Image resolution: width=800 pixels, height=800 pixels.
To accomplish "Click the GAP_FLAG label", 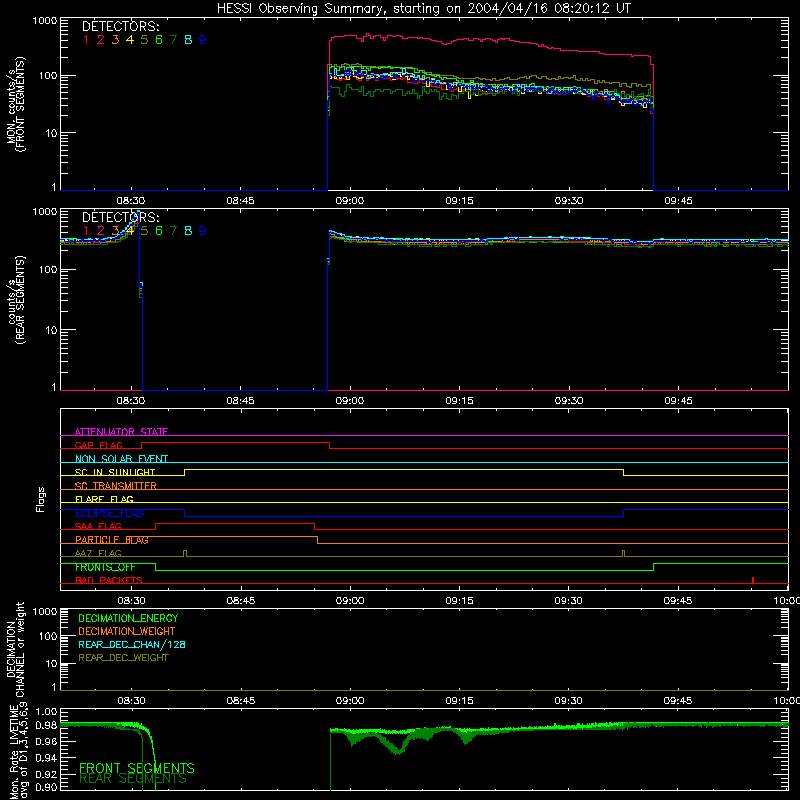I will [x=98, y=445].
